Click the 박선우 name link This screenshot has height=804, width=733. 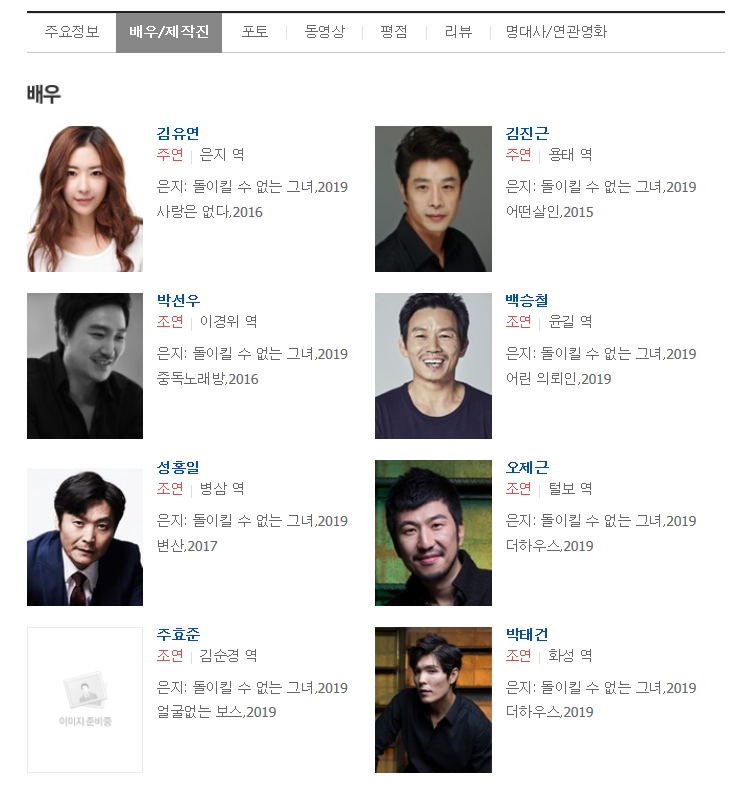(x=178, y=300)
